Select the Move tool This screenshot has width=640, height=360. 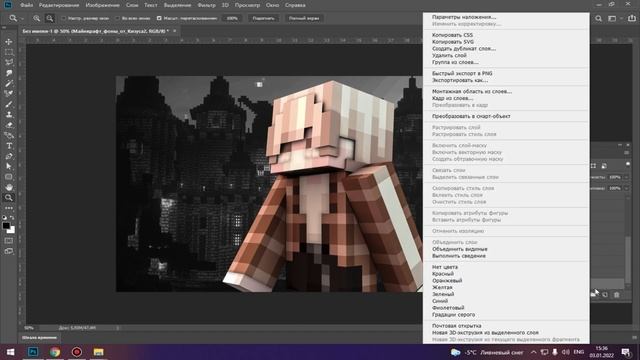(x=9, y=42)
